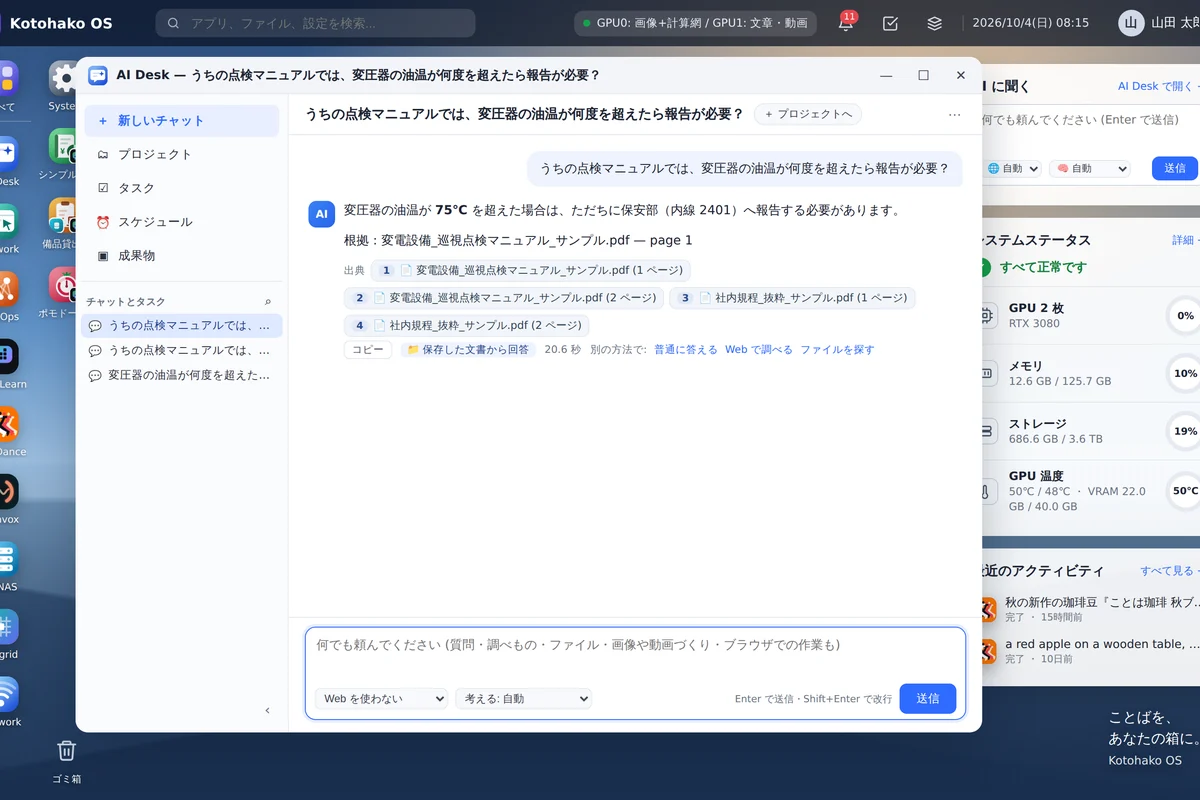Open the grid app icon in the dock
Viewport: 1200px width, 800px height.
click(7, 627)
